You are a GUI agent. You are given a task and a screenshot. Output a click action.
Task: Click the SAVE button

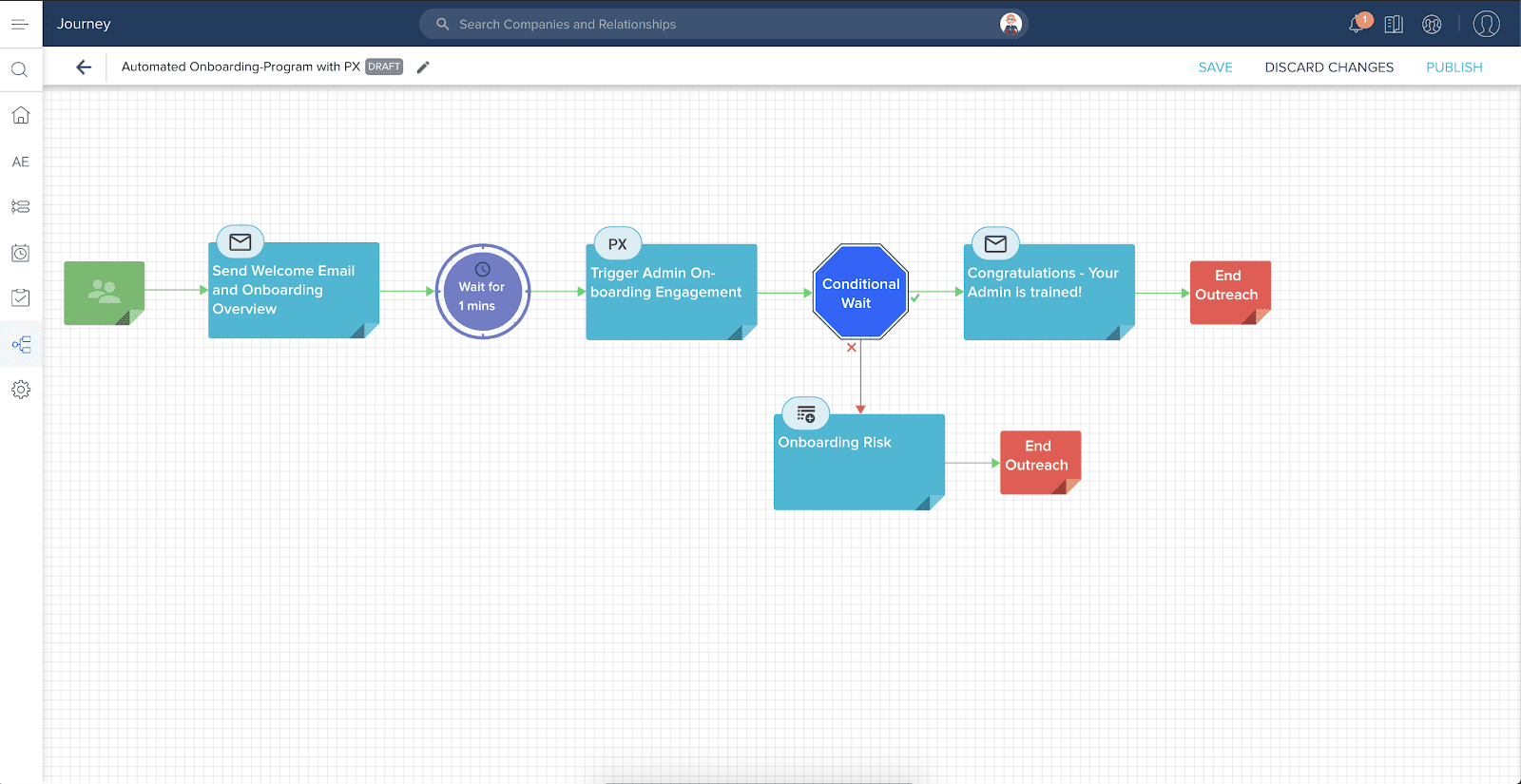(x=1215, y=67)
